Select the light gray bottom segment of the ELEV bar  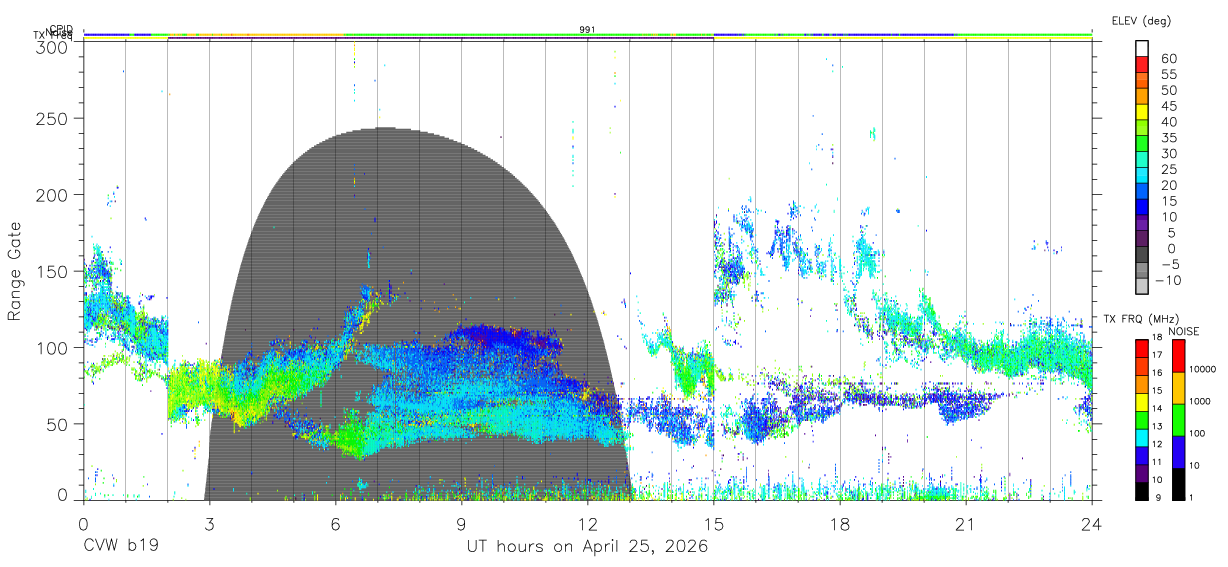point(1142,287)
